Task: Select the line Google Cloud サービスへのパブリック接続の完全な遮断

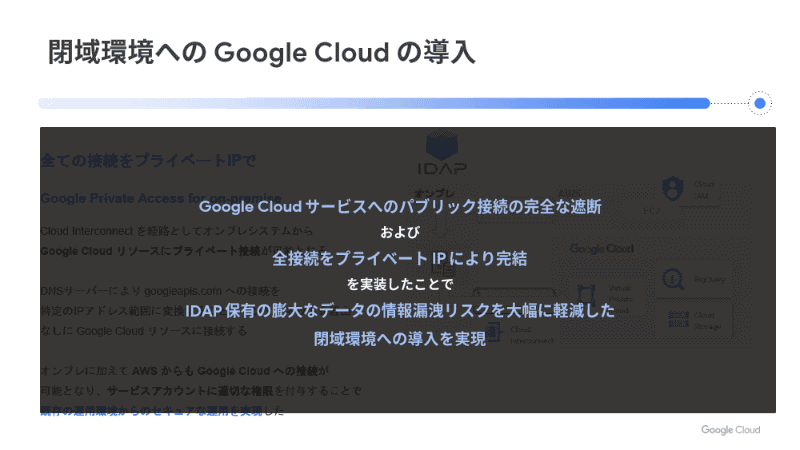Action: pos(400,207)
